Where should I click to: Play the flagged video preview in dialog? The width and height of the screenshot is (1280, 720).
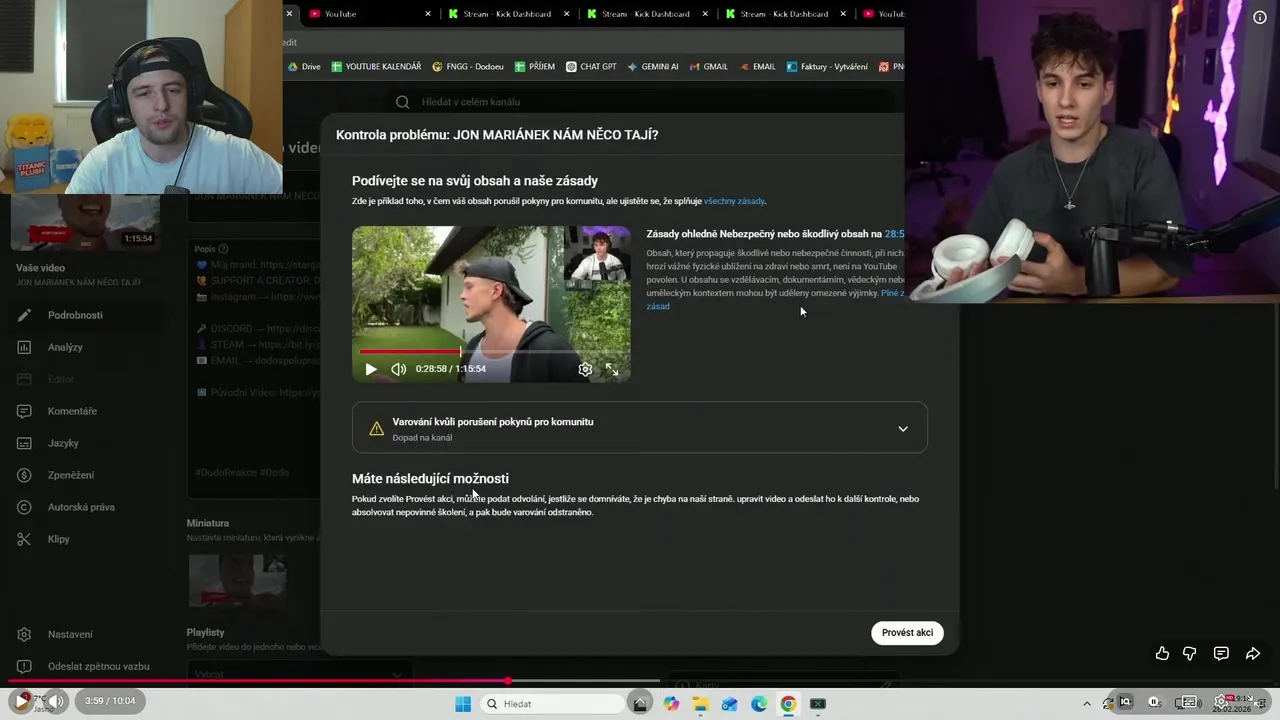click(x=371, y=369)
